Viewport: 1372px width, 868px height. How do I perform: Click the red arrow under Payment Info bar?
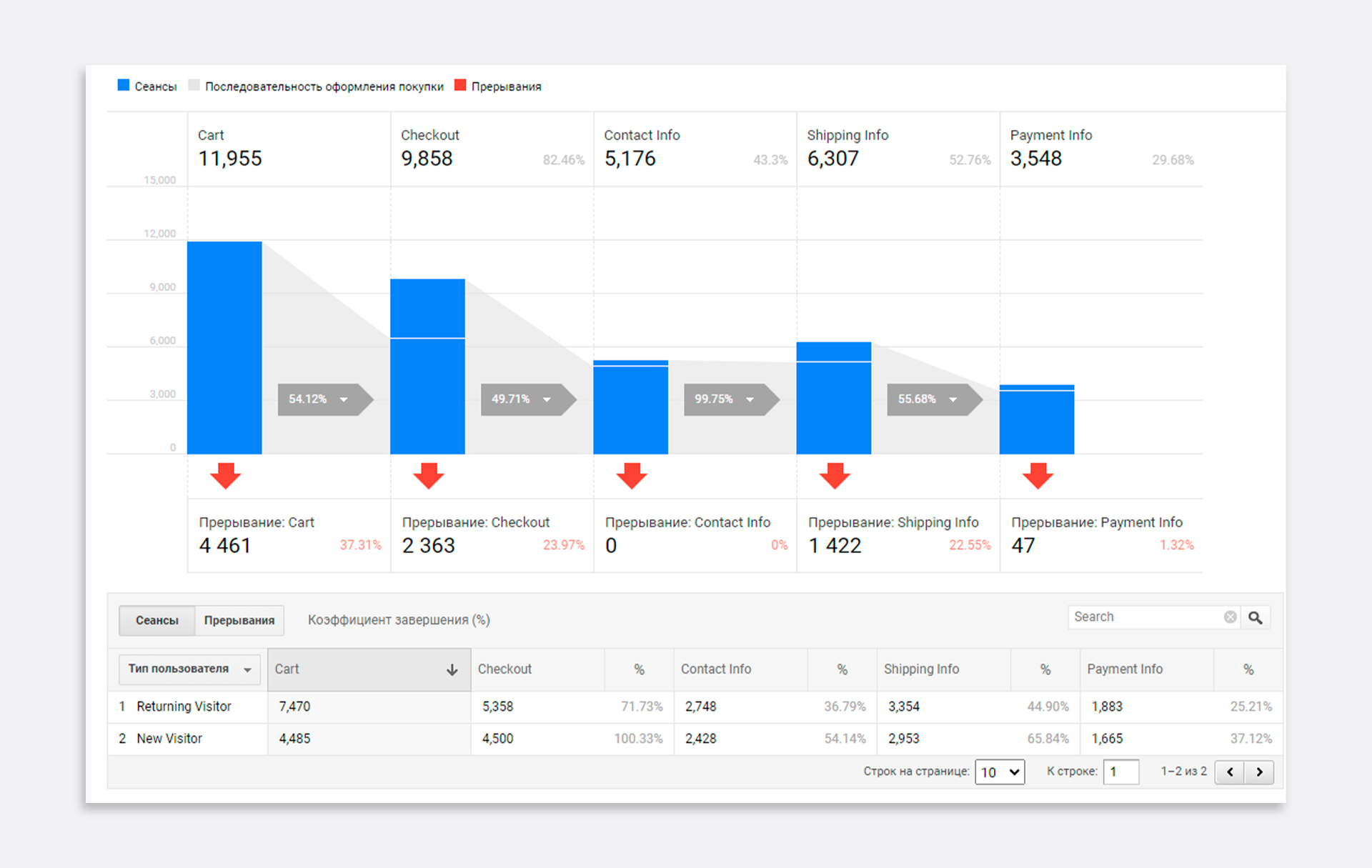coord(1038,475)
